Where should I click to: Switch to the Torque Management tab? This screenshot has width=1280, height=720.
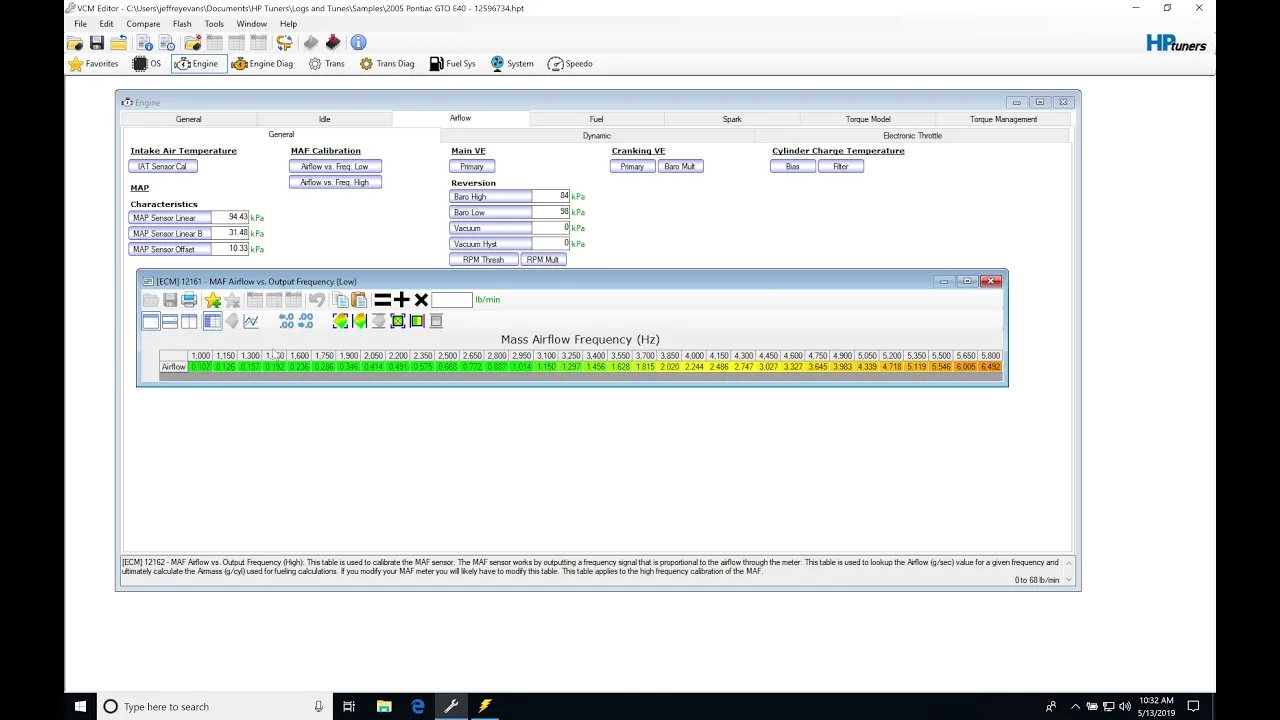click(x=1003, y=119)
